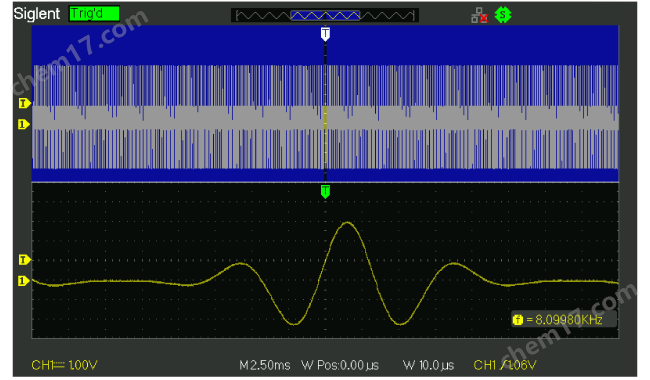Click the CH1 trigger level 1.06V readout

coord(504,365)
